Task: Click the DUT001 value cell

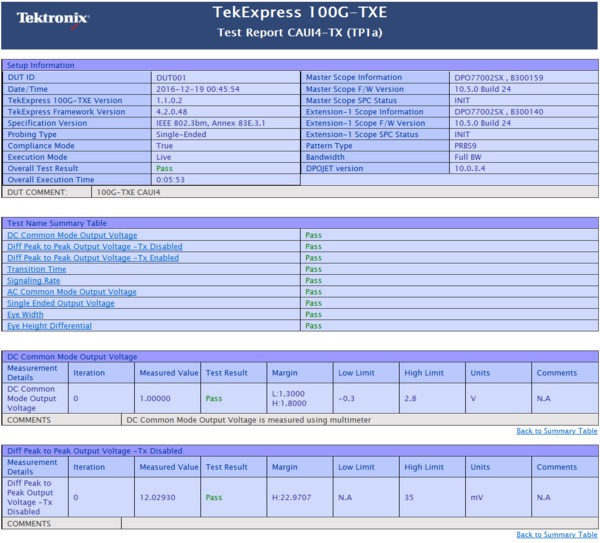Action: click(171, 77)
